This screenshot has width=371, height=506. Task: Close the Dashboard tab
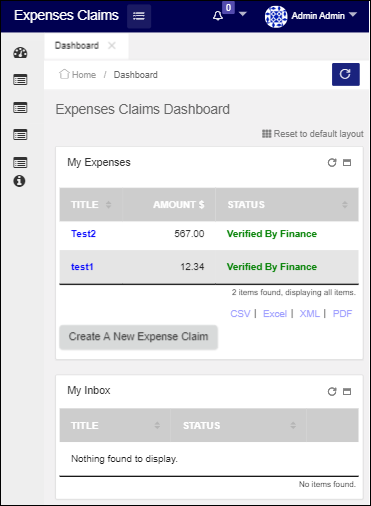tap(112, 45)
